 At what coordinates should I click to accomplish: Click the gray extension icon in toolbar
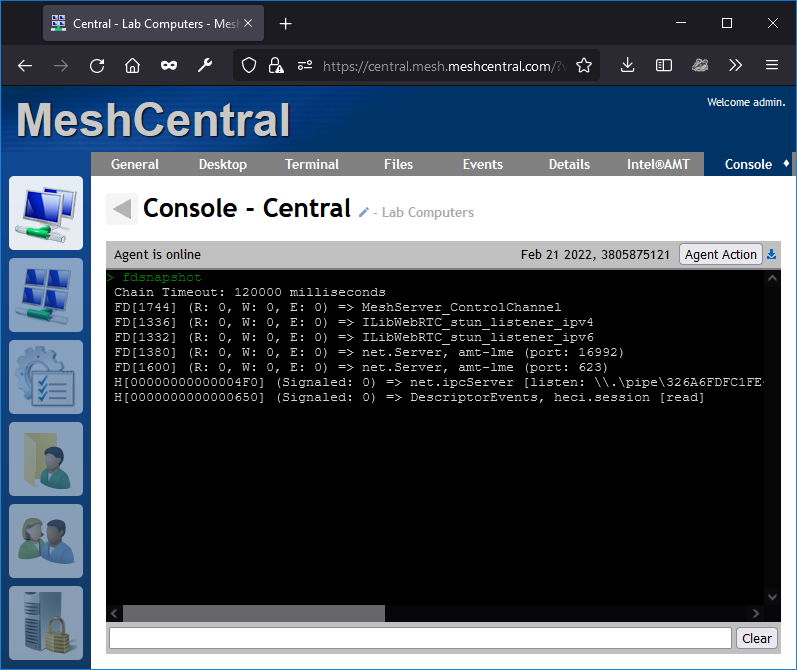(700, 66)
